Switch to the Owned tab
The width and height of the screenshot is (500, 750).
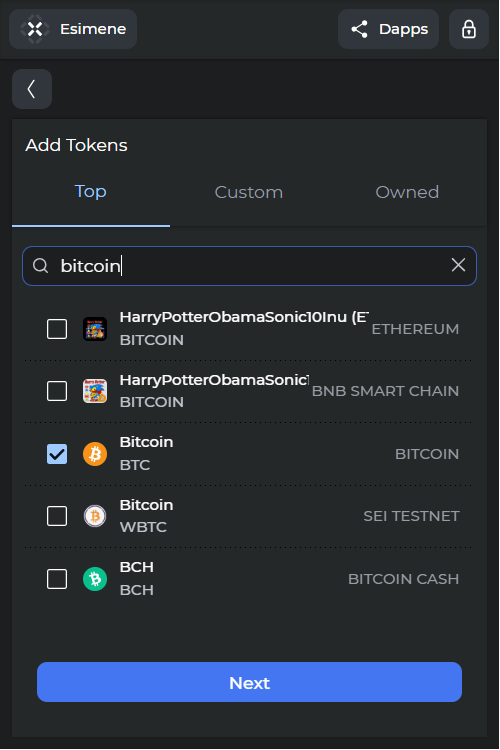(x=407, y=192)
